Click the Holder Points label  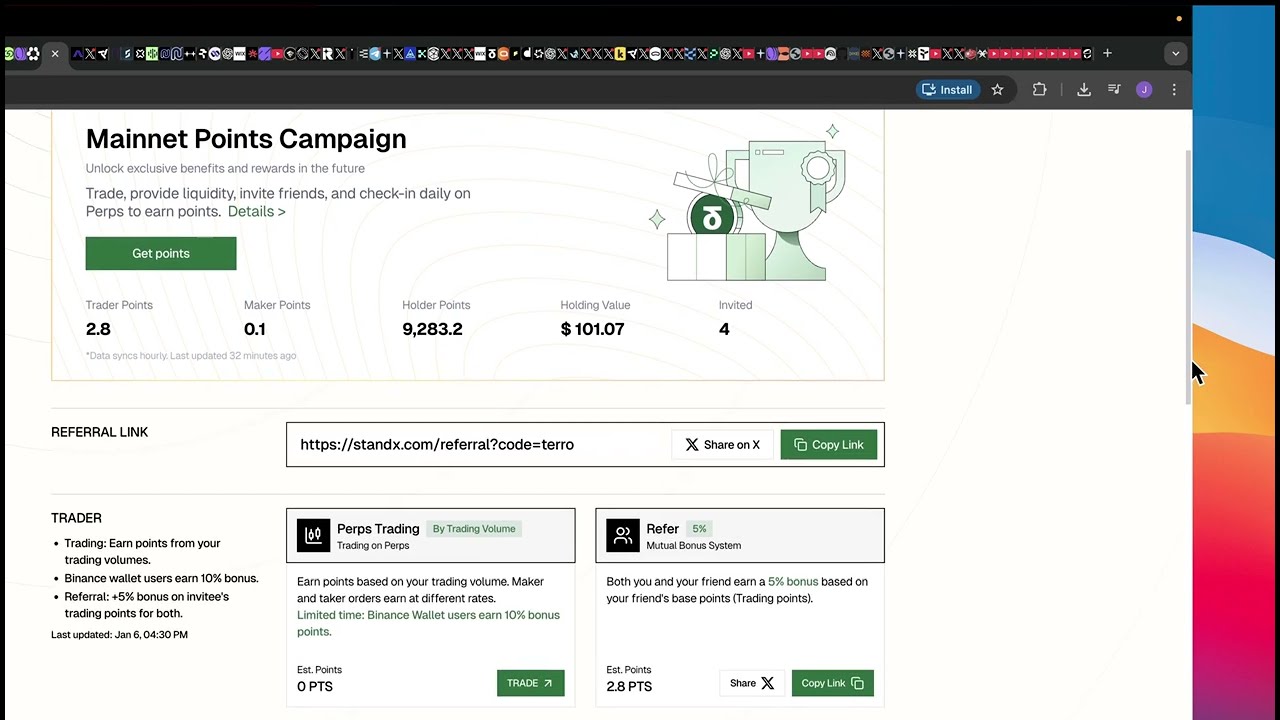point(436,305)
